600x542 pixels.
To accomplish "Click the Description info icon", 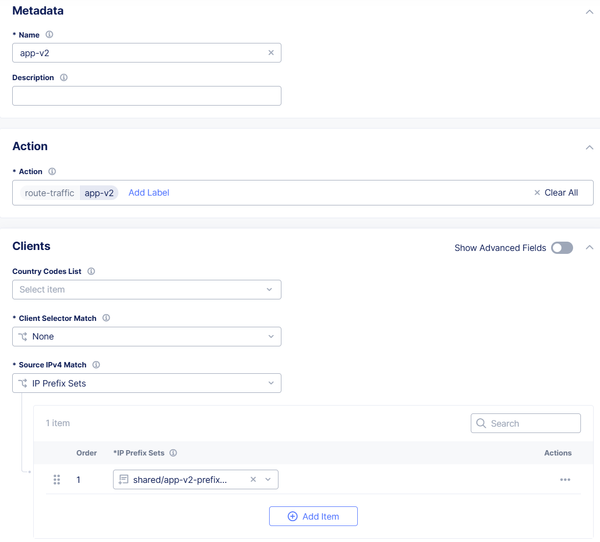I will click(64, 77).
